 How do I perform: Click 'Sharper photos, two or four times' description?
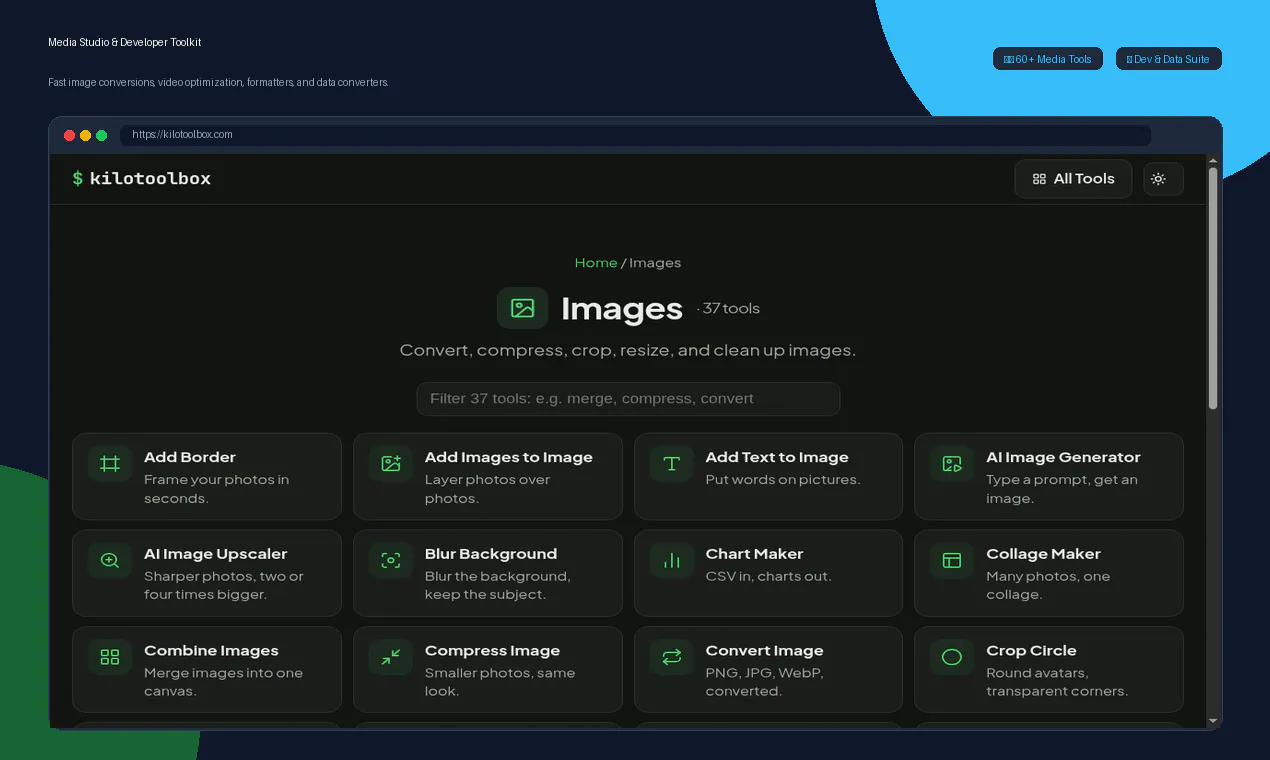coord(224,585)
